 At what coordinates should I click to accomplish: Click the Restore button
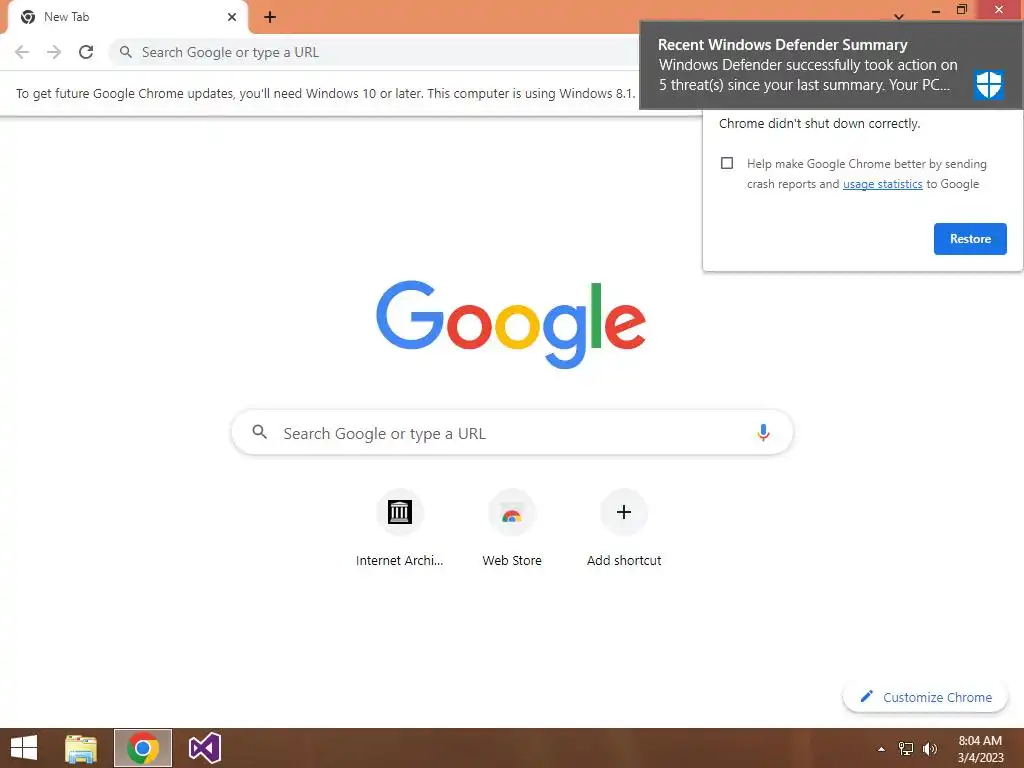pyautogui.click(x=970, y=239)
